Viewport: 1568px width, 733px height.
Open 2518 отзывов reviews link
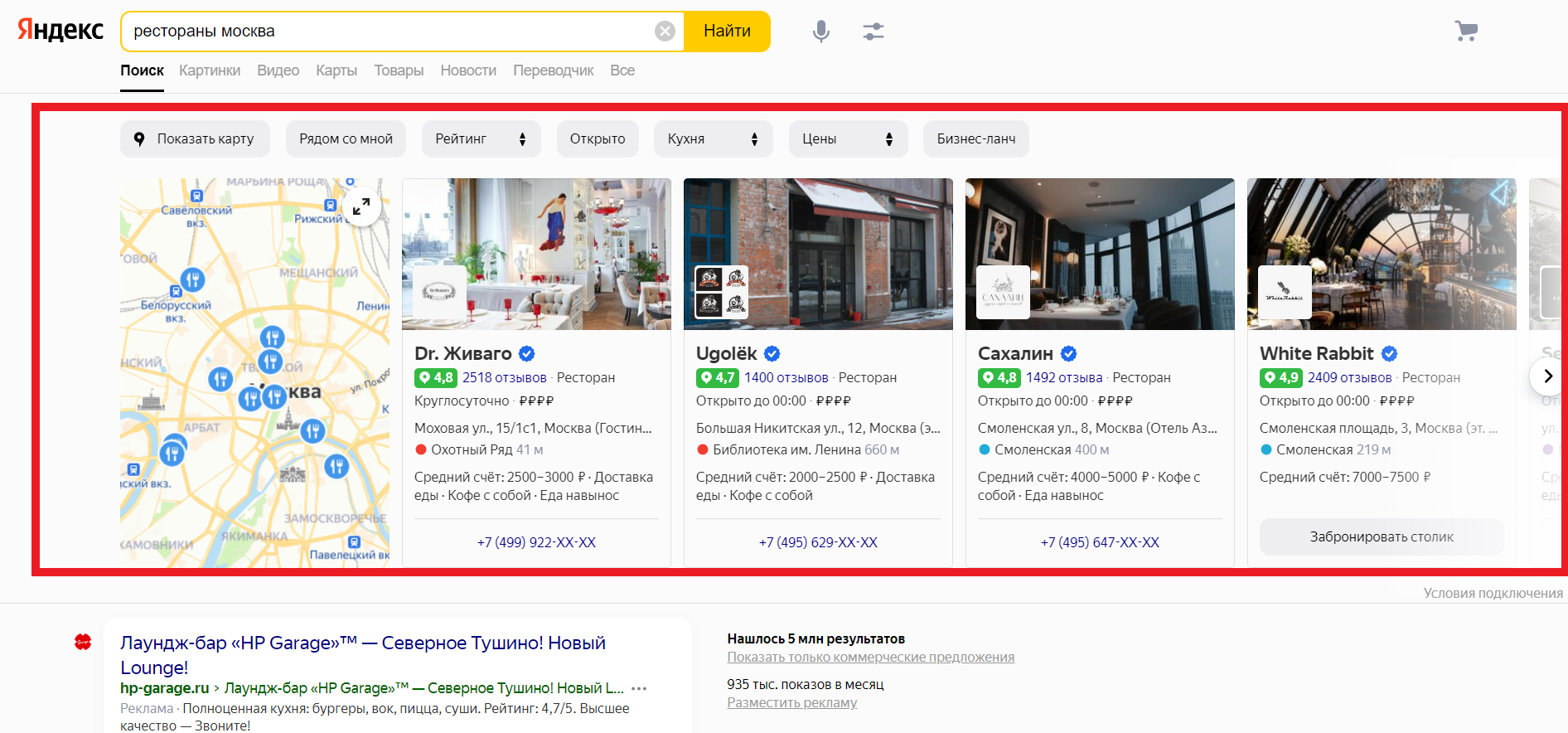(505, 378)
